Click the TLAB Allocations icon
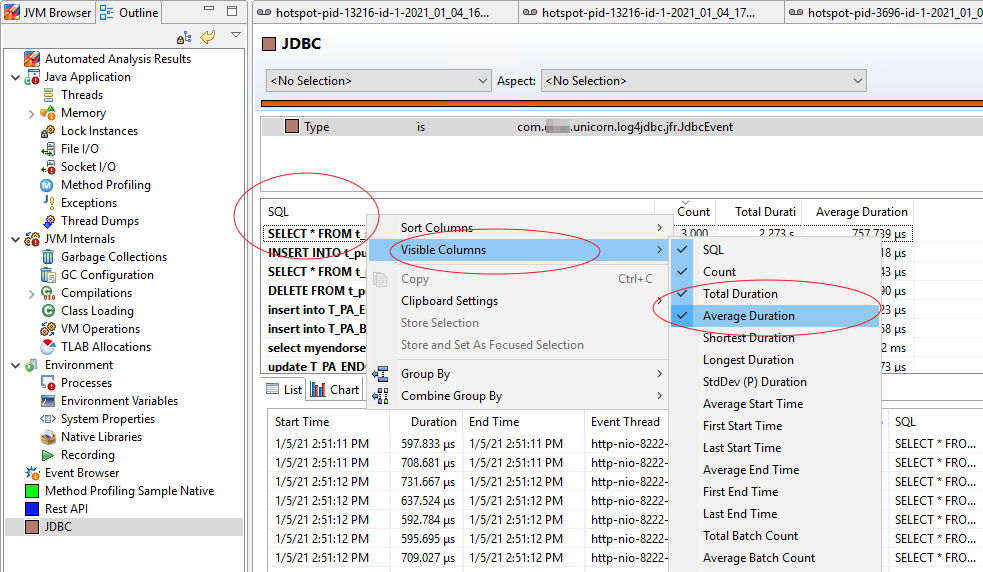The image size is (983, 572). [x=48, y=347]
